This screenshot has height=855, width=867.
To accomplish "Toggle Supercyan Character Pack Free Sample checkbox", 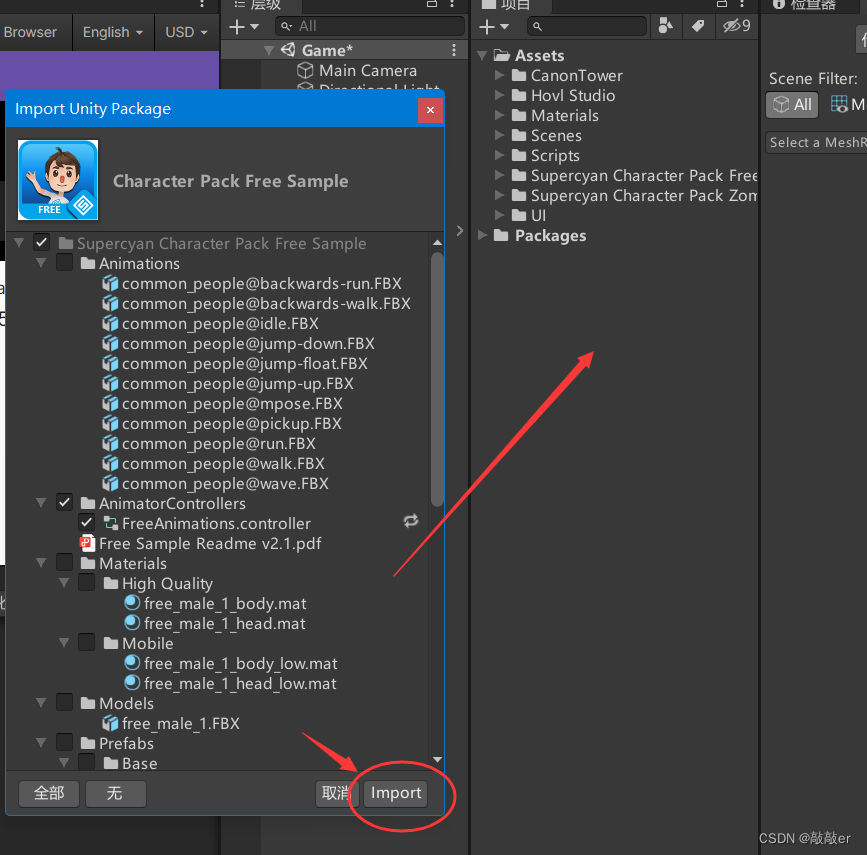I will [41, 243].
